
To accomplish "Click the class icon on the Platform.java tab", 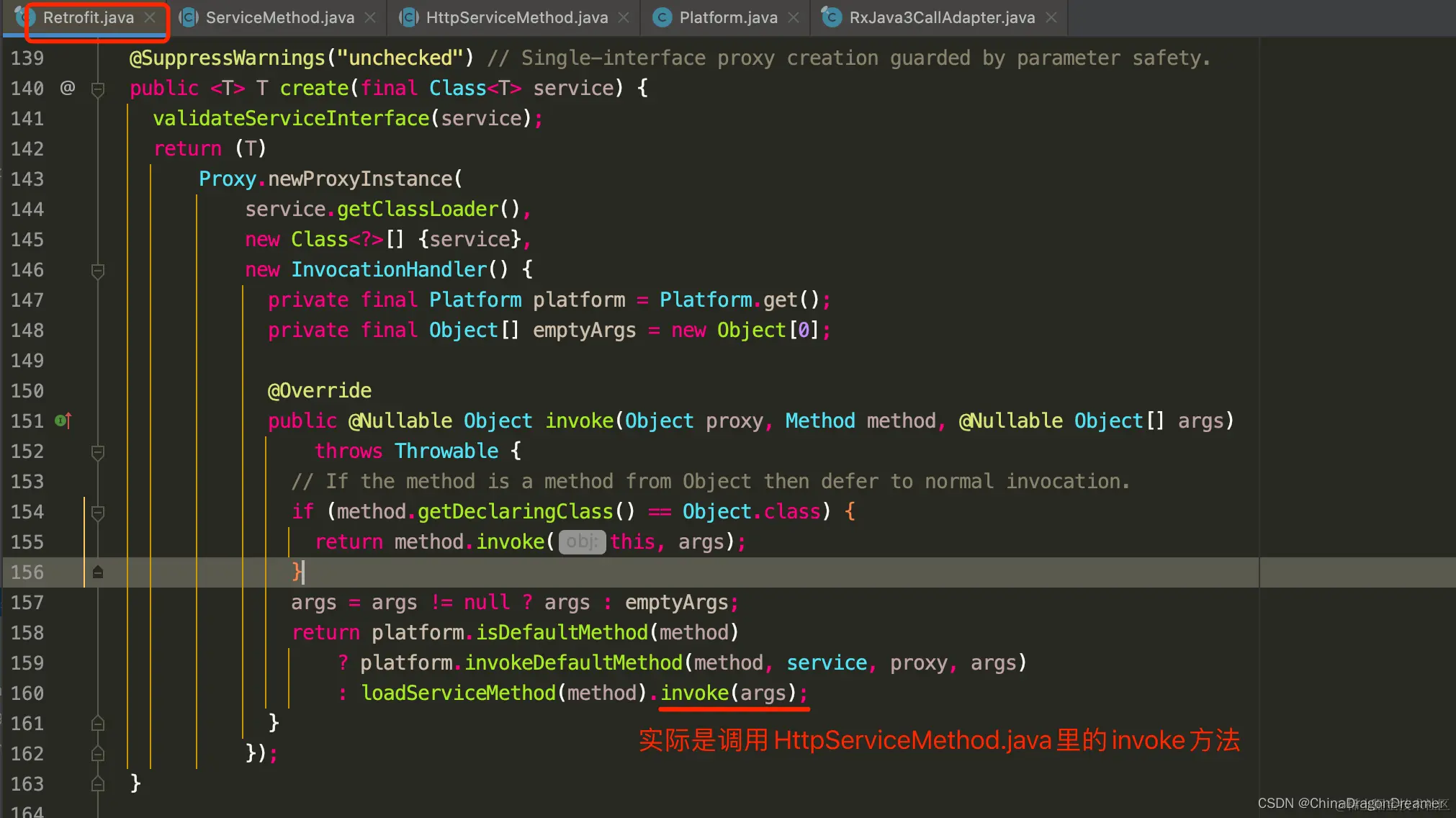I will (662, 17).
